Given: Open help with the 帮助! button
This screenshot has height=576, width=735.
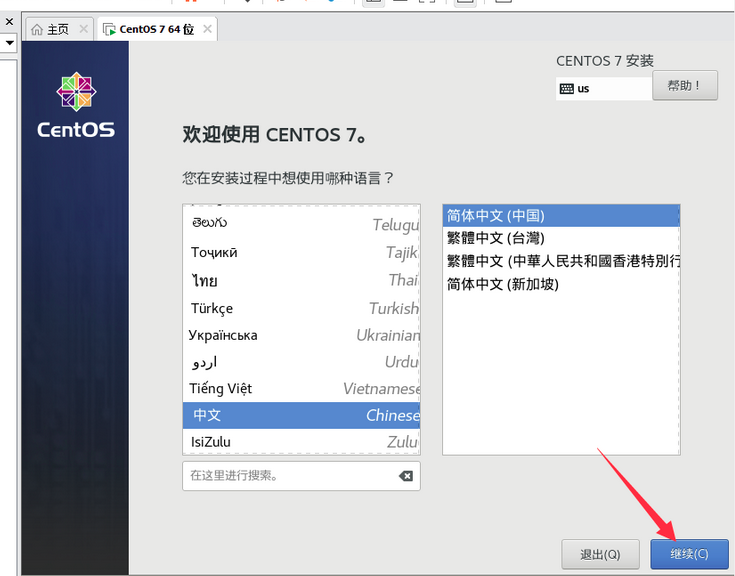Looking at the screenshot, I should point(685,86).
